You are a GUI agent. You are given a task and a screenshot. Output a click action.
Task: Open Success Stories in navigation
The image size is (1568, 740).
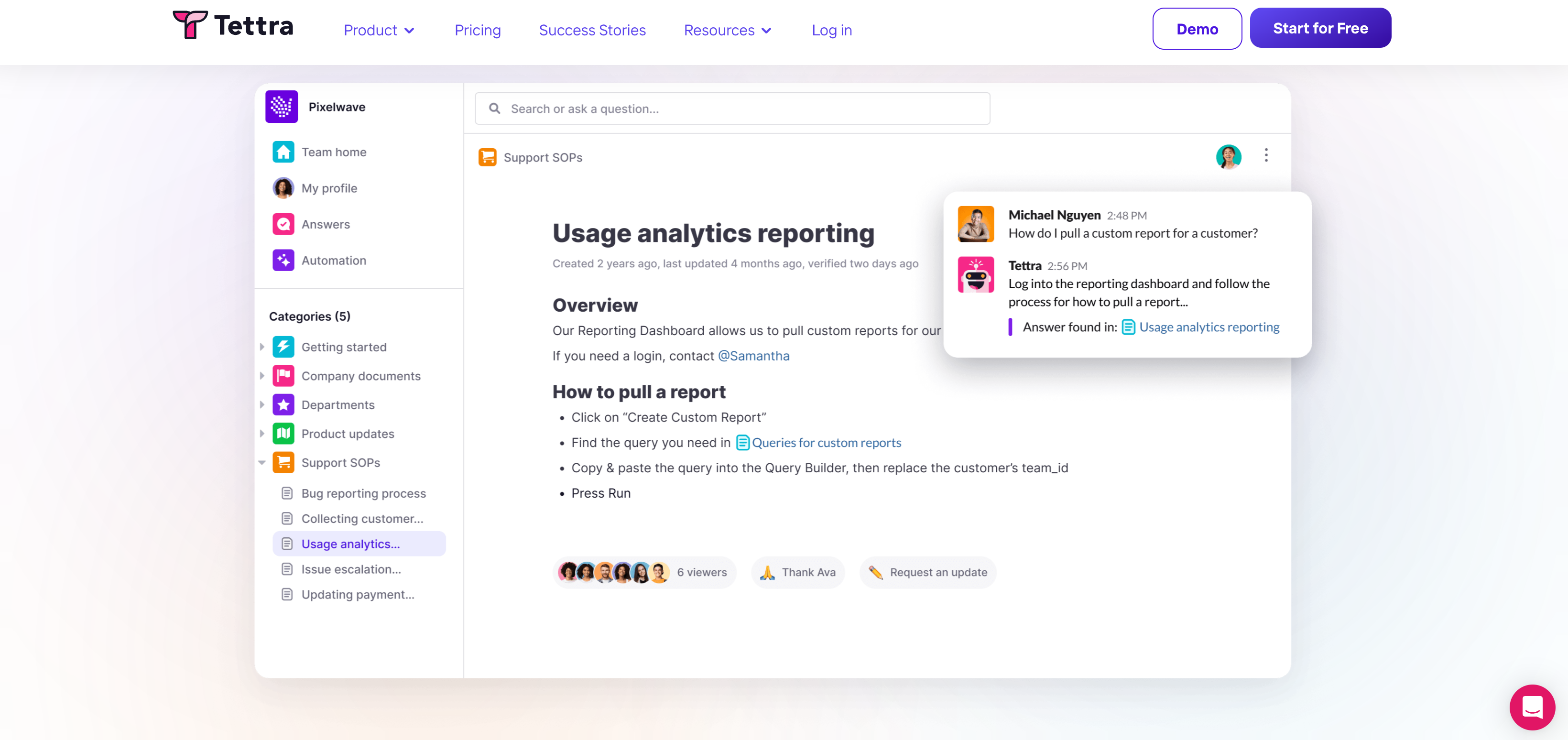click(592, 30)
